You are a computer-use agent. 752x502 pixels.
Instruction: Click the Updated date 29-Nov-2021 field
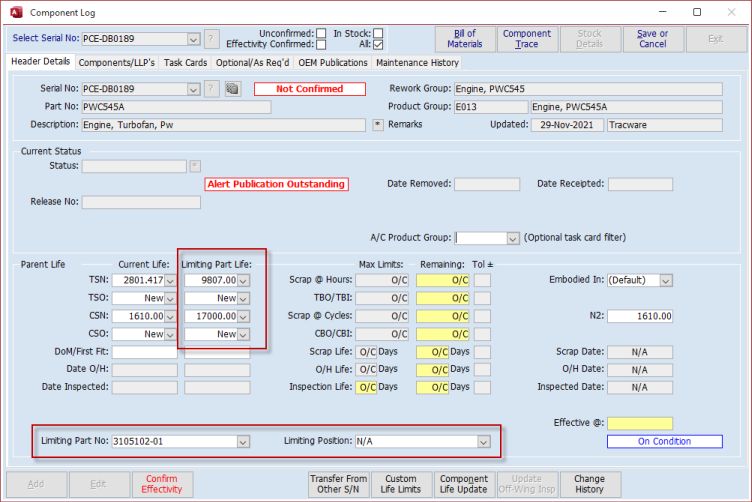(567, 125)
